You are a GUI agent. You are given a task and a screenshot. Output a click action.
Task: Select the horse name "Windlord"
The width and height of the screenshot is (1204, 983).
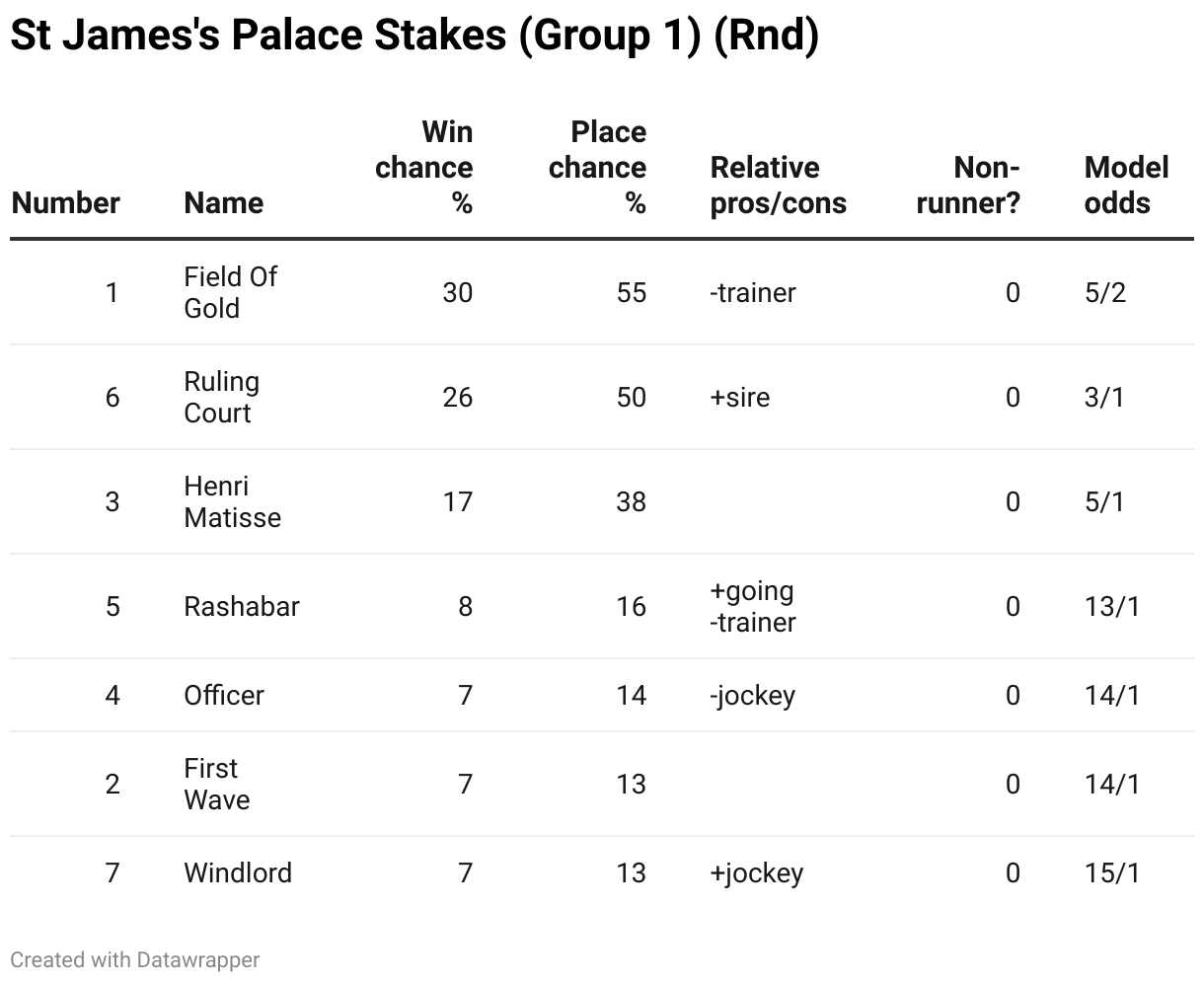(238, 872)
